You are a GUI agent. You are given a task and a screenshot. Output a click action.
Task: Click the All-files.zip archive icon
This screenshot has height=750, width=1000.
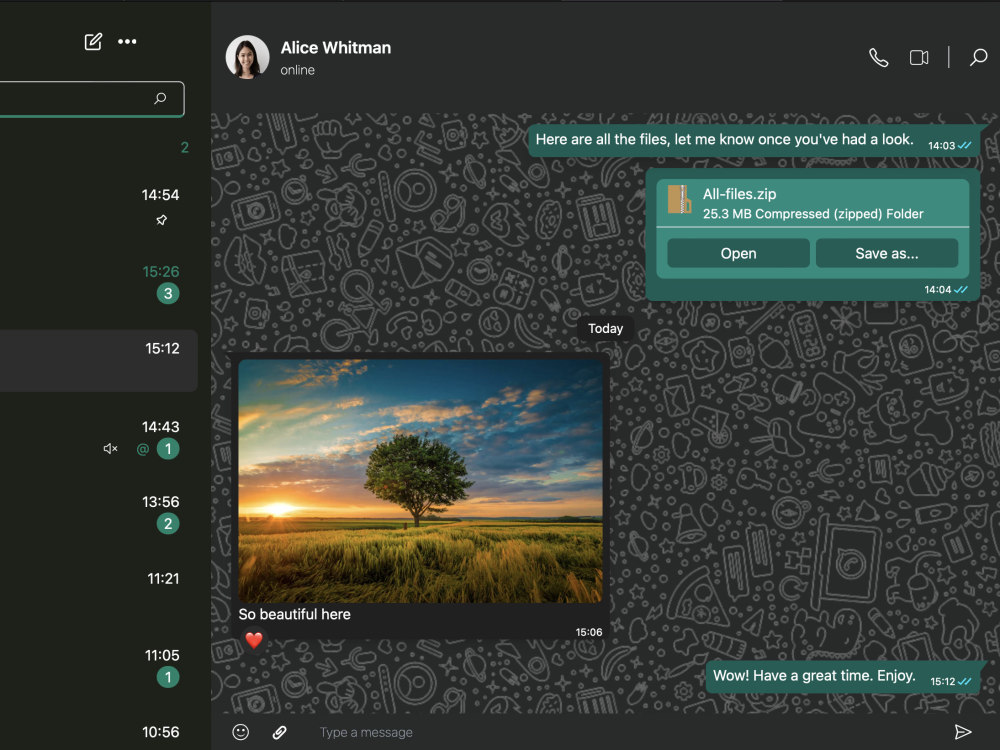(679, 199)
